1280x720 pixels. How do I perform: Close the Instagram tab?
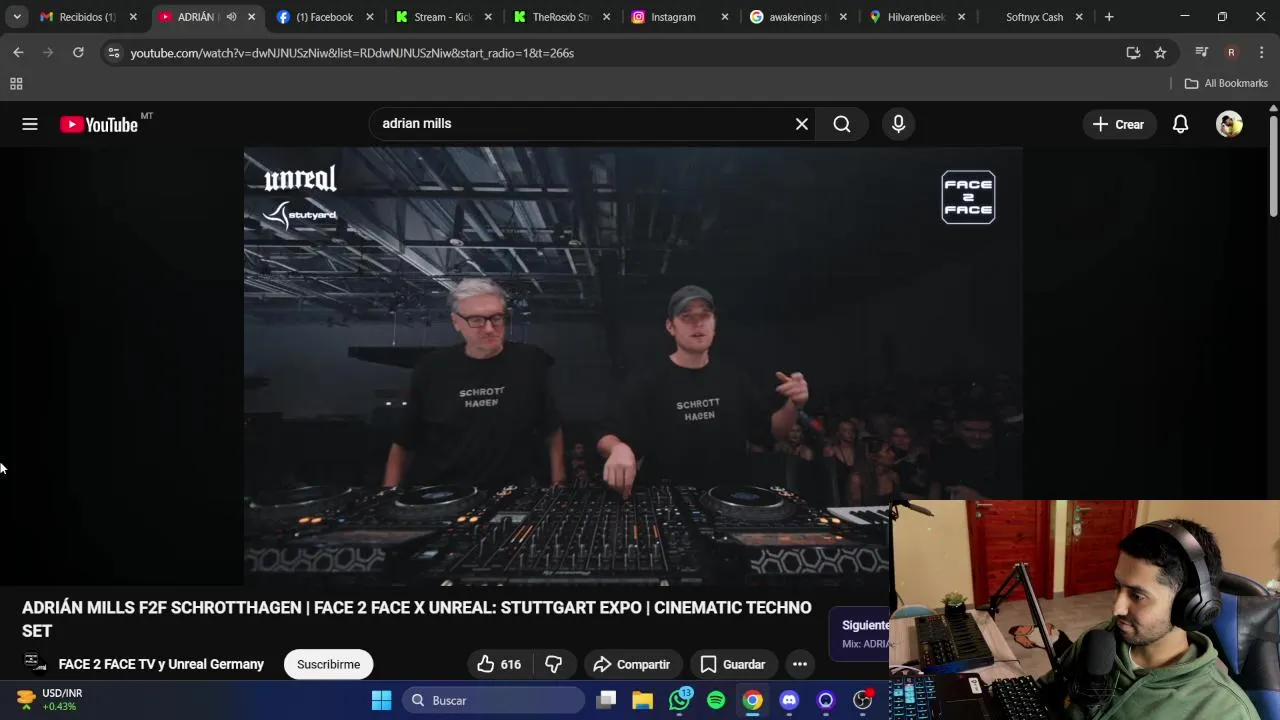pyautogui.click(x=725, y=17)
